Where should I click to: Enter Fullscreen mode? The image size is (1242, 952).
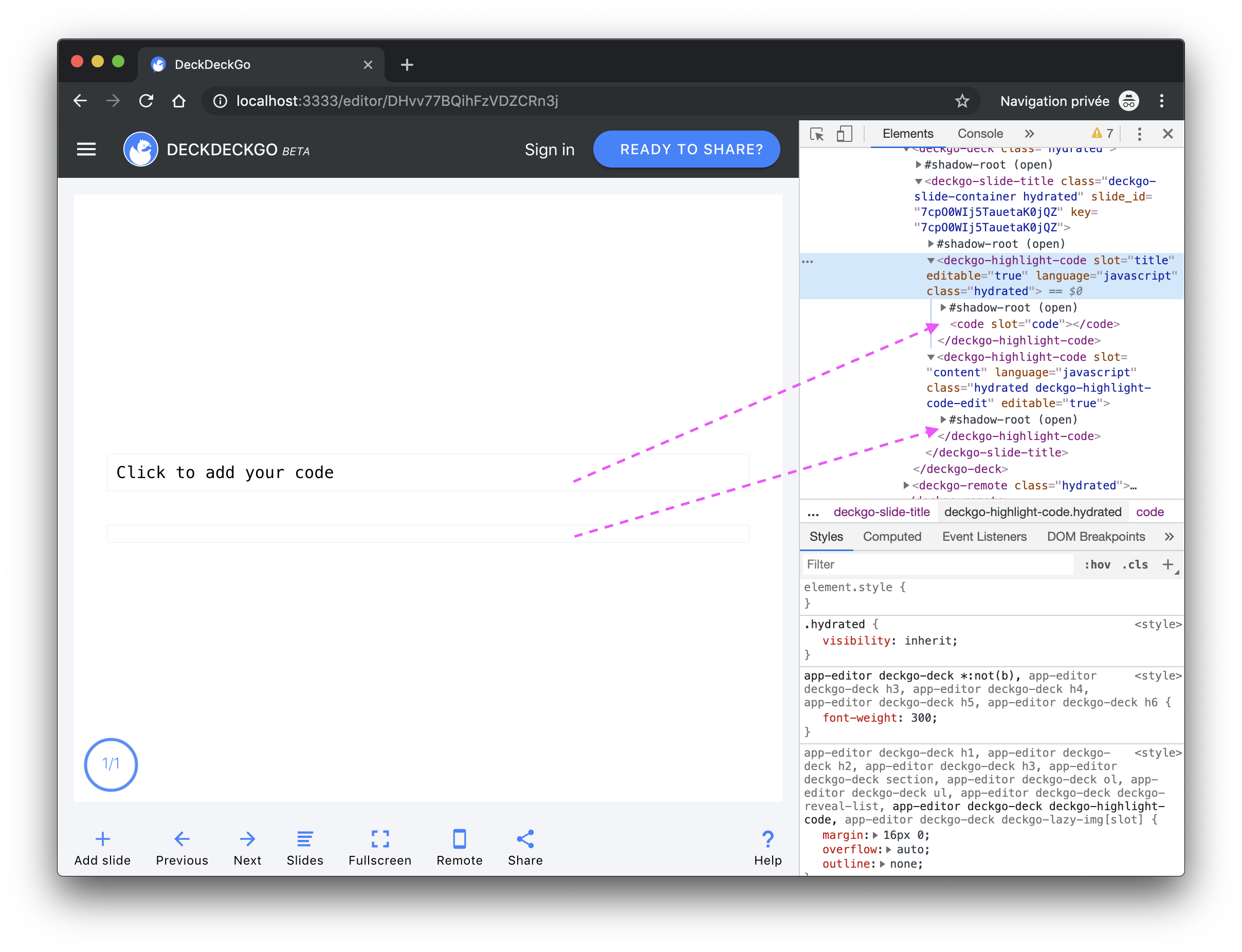tap(379, 847)
